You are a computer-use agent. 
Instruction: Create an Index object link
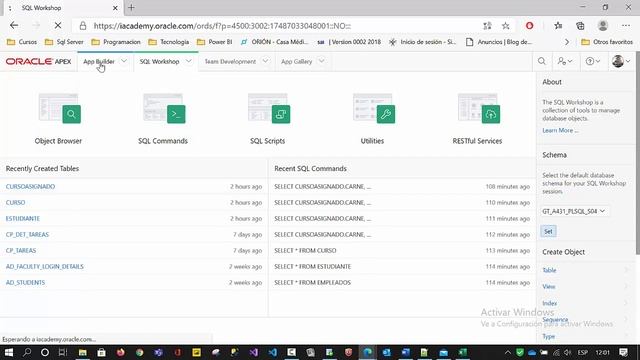pos(550,303)
